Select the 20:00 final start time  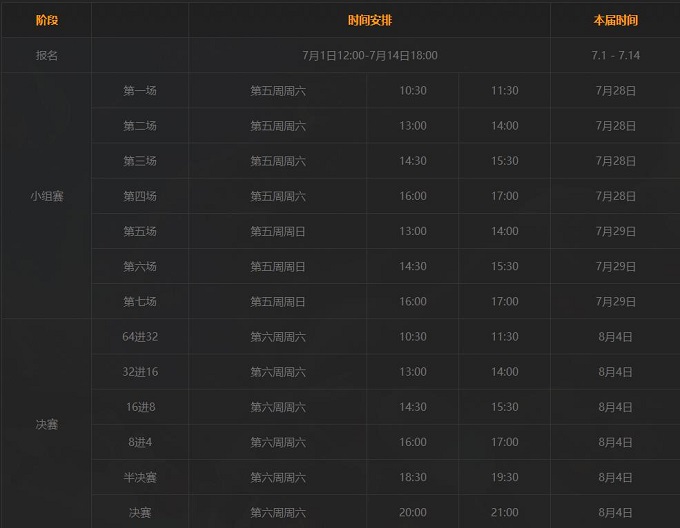pos(413,512)
